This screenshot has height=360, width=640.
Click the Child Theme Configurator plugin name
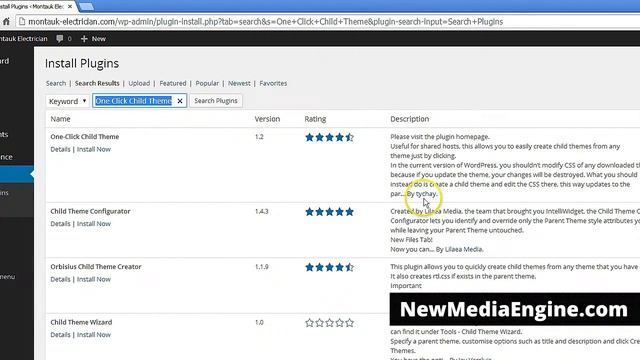point(90,211)
